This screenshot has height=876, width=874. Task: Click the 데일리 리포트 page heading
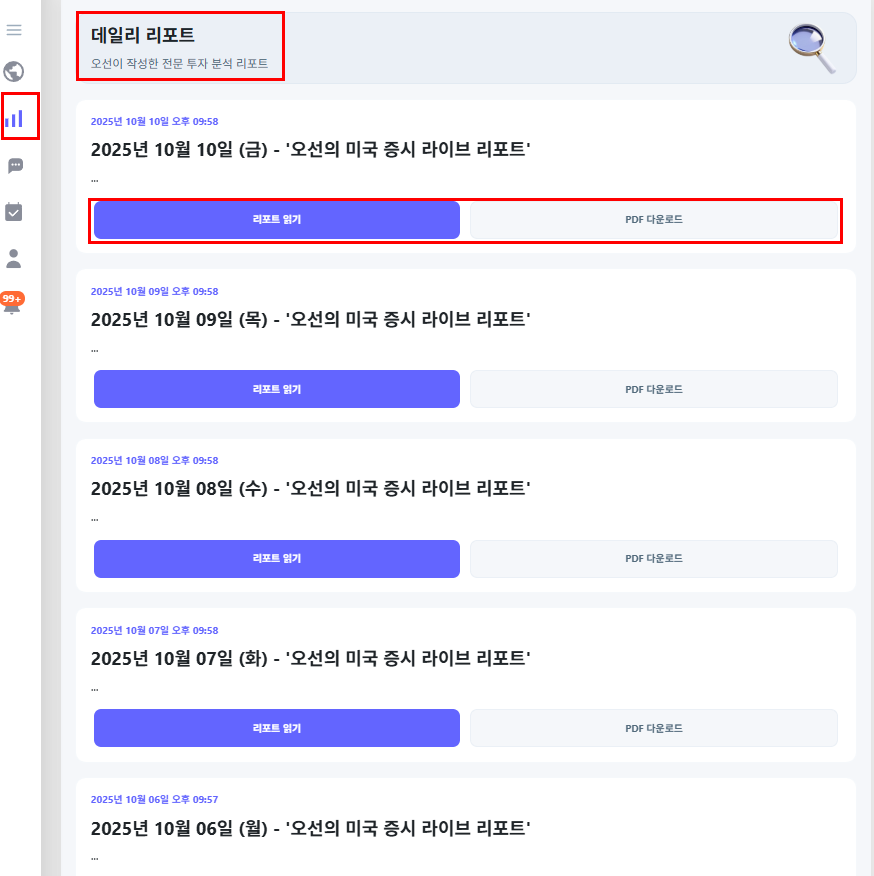[142, 35]
